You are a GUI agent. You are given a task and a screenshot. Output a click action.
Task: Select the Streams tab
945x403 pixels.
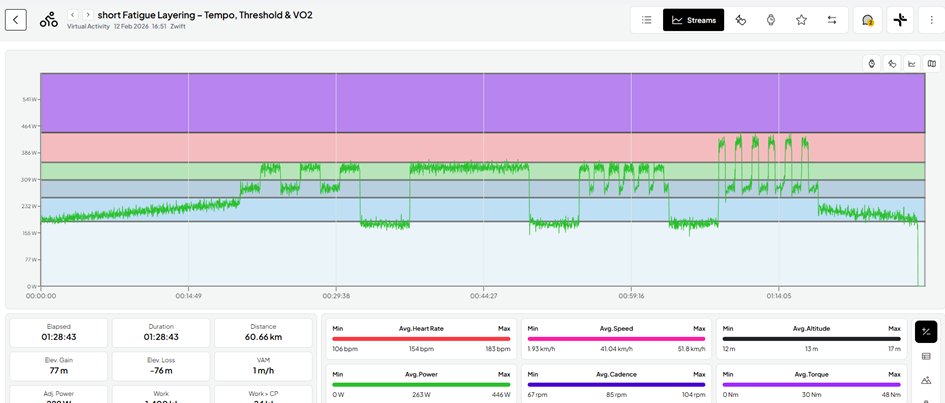pos(693,19)
